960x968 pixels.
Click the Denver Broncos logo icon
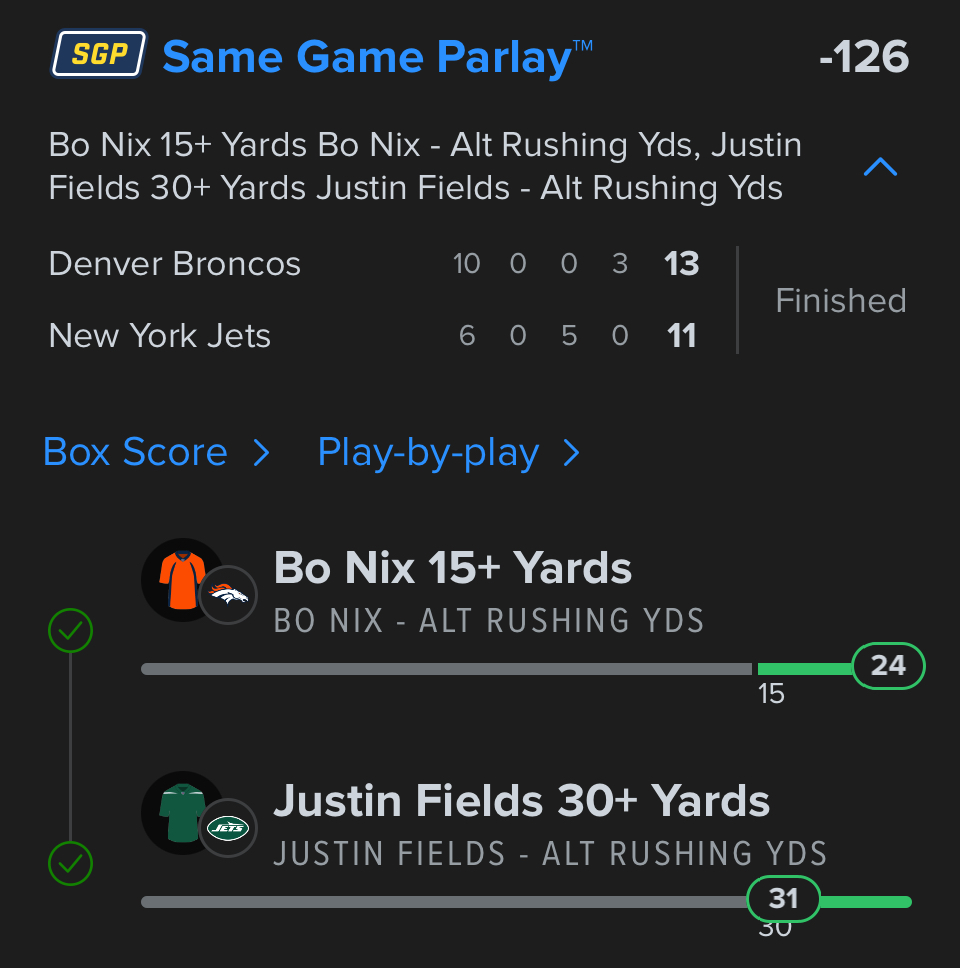[228, 595]
